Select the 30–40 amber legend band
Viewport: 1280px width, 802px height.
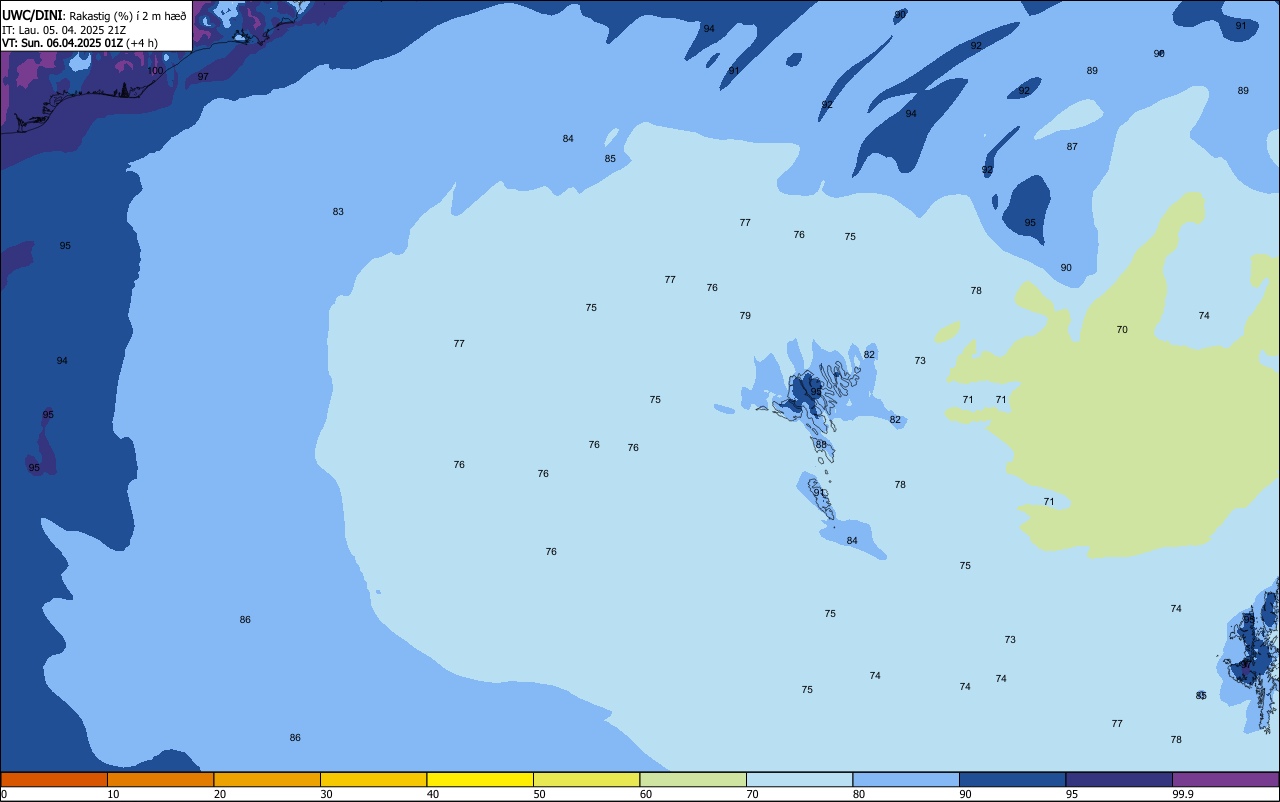373,779
